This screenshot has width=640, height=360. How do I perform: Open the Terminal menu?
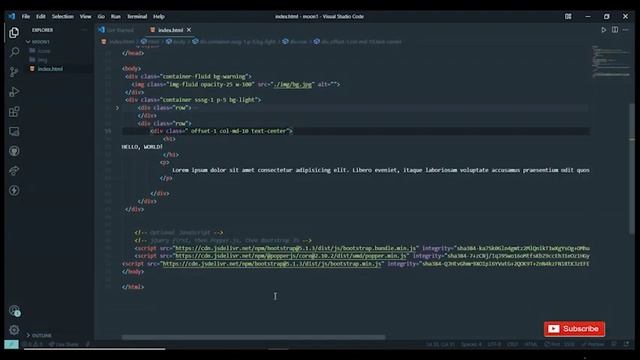tap(137, 16)
